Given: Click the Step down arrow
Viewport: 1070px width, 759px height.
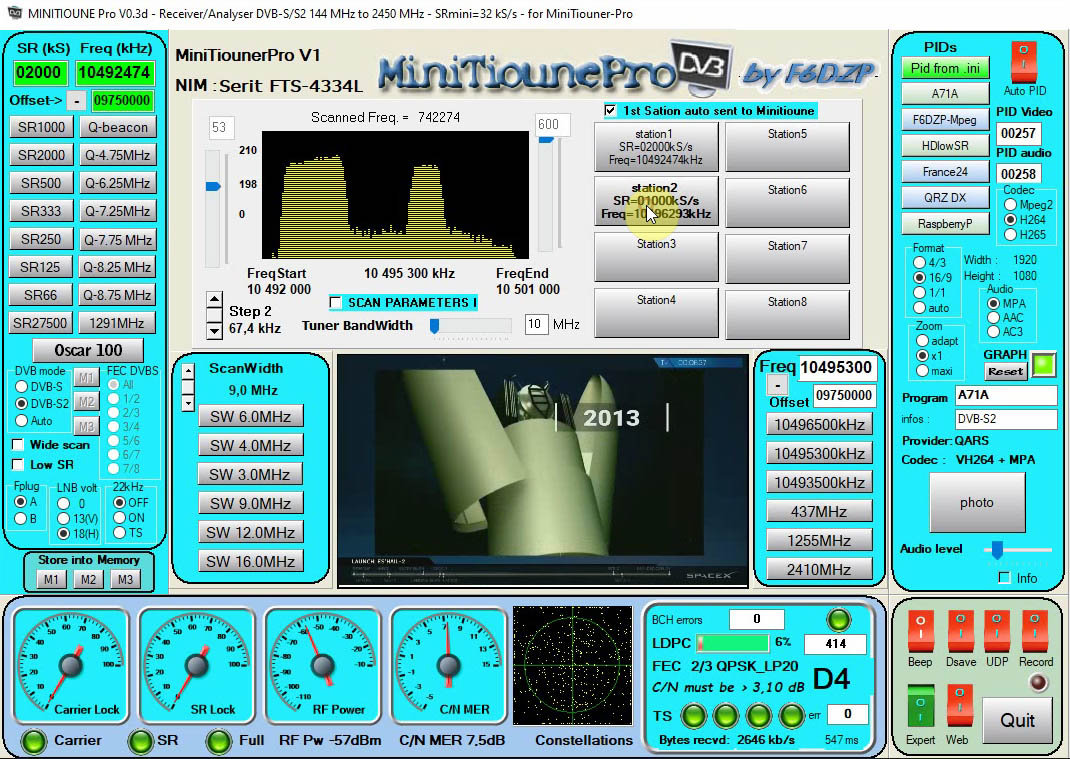Looking at the screenshot, I should pos(214,330).
